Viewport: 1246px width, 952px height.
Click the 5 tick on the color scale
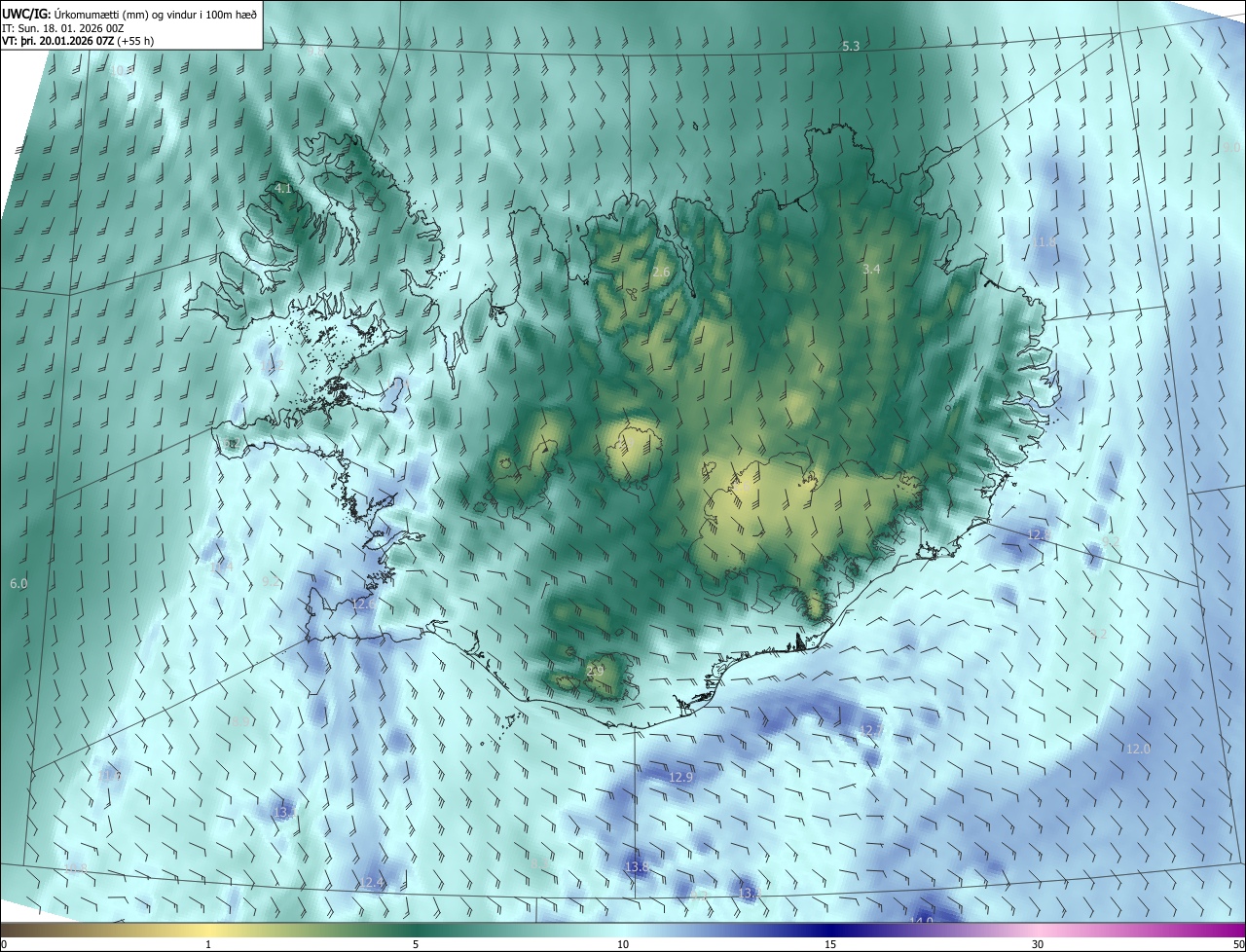click(416, 945)
